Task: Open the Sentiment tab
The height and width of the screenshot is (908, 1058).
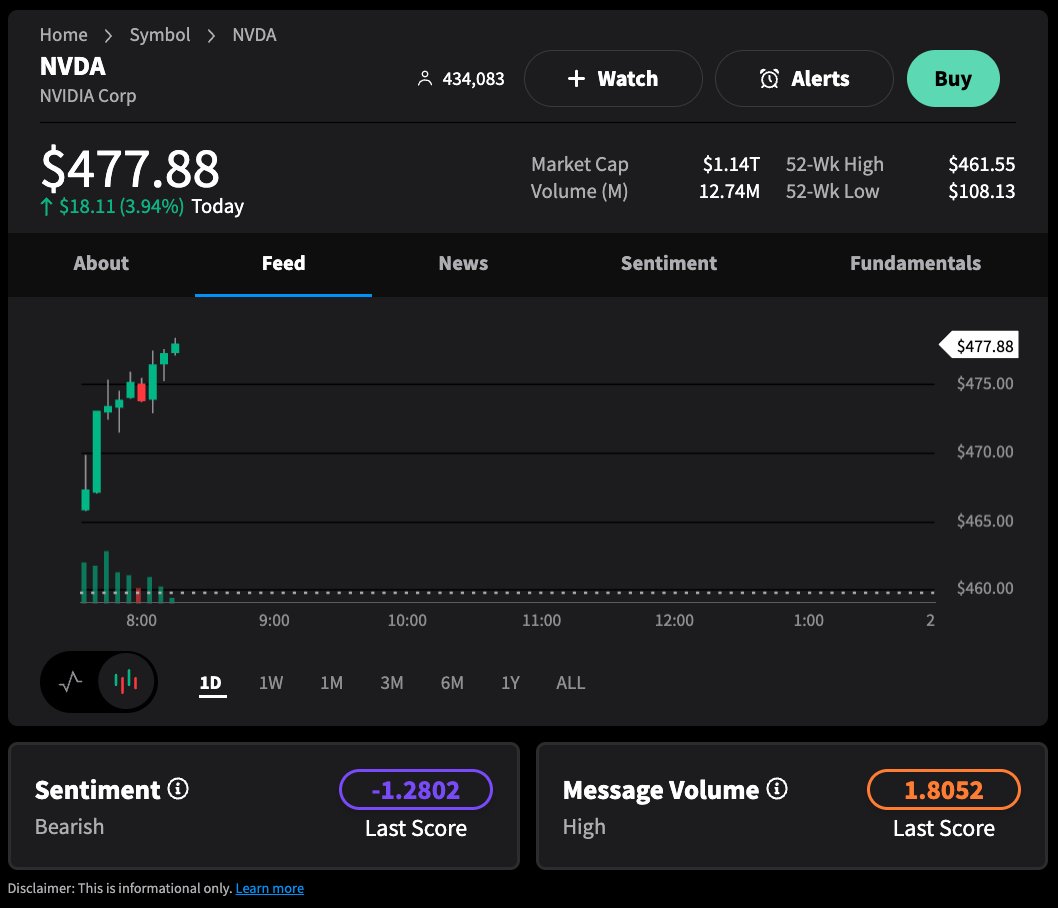Action: 669,263
